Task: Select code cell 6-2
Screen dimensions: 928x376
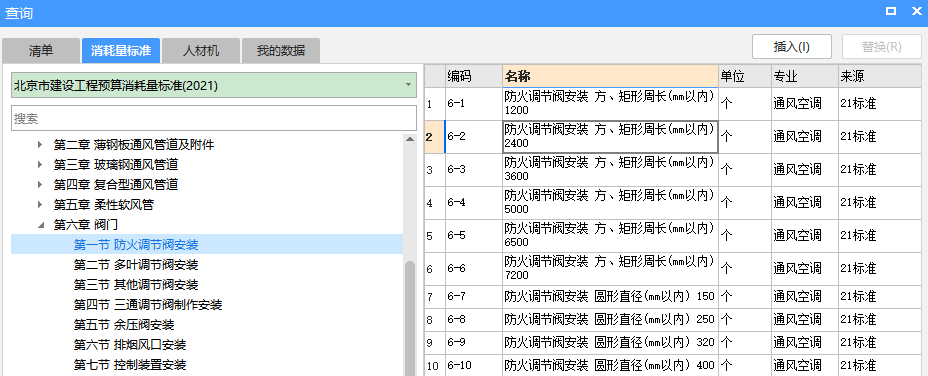Action: [x=473, y=137]
